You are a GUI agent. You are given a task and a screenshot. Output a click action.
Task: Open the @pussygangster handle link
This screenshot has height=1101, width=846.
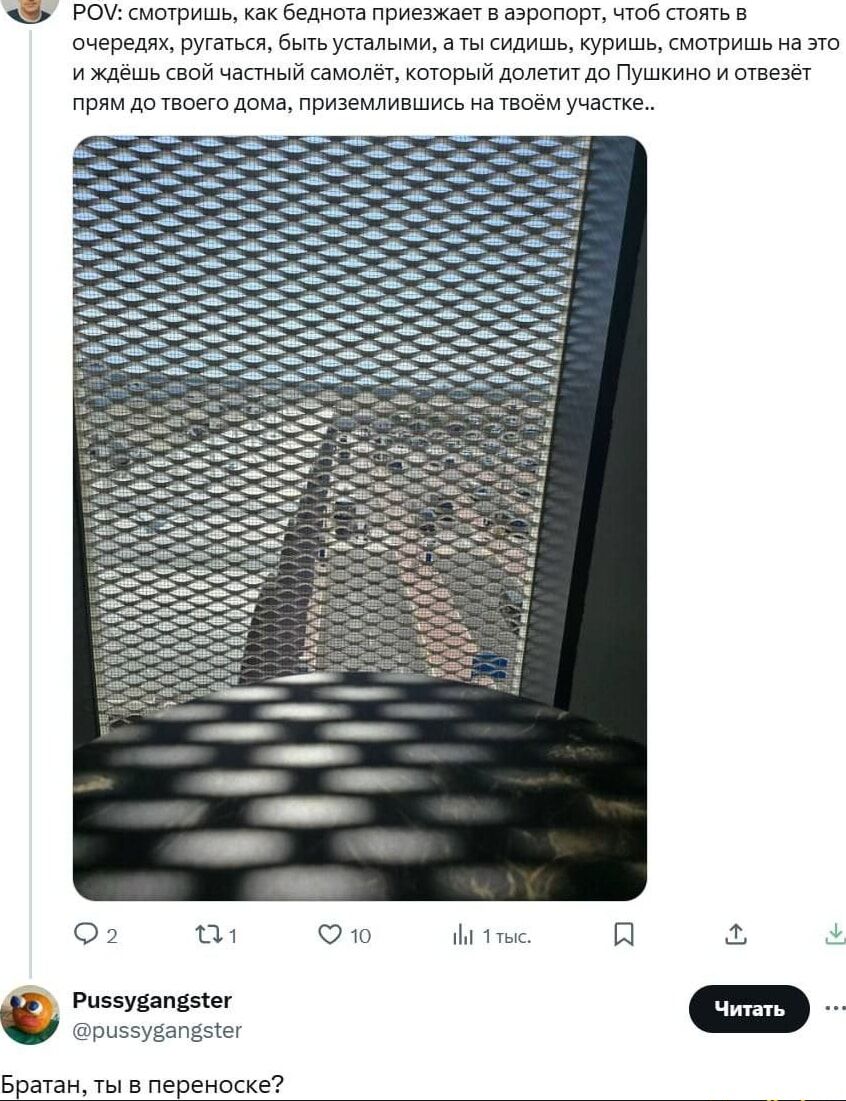157,1030
